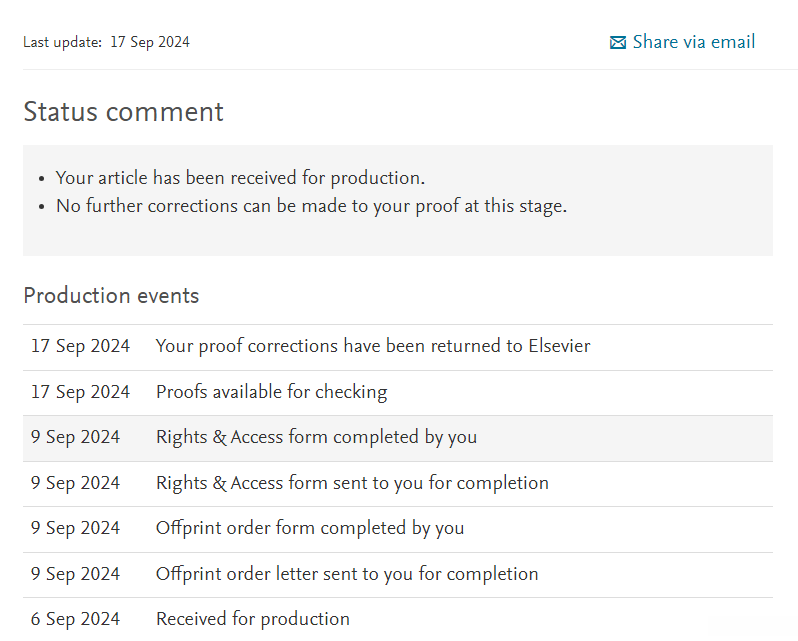The image size is (798, 641).
Task: Click 'Offprint order letter sent to you' event
Action: (x=347, y=574)
